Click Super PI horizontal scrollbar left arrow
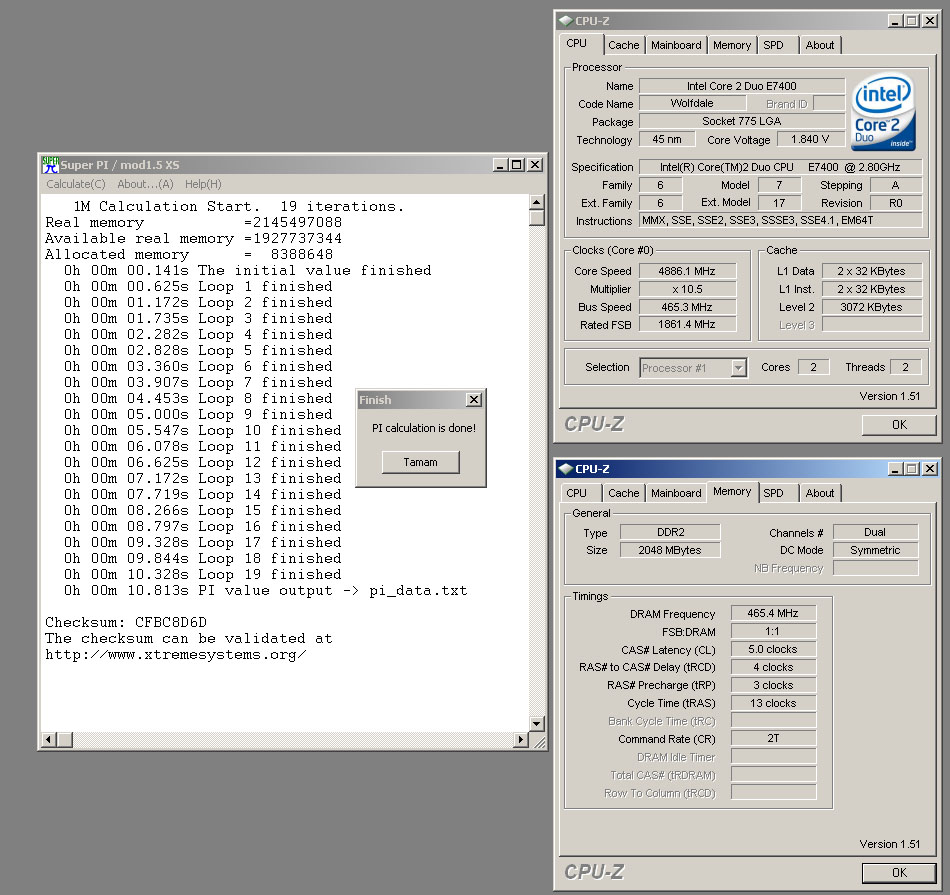The image size is (950, 895). tap(49, 739)
